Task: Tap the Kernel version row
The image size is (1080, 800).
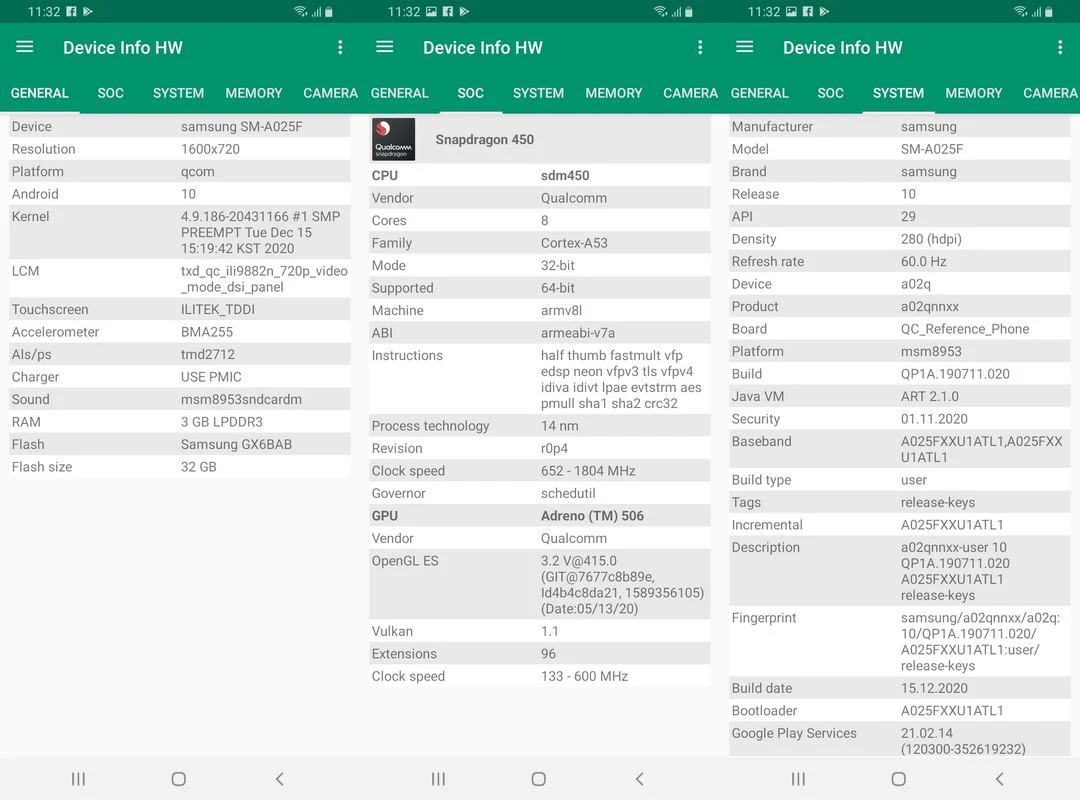Action: click(180, 232)
